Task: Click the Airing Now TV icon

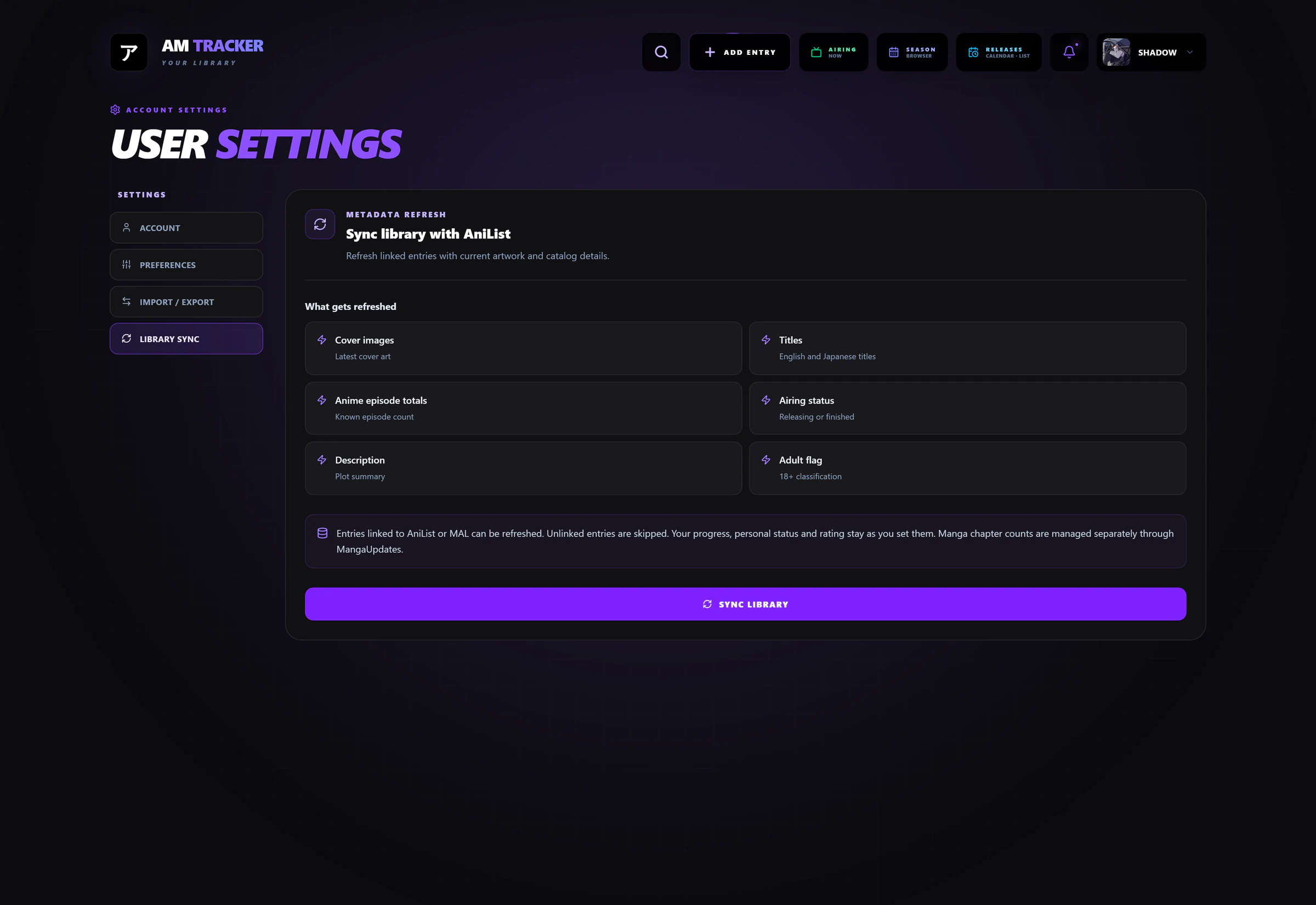Action: [x=816, y=52]
